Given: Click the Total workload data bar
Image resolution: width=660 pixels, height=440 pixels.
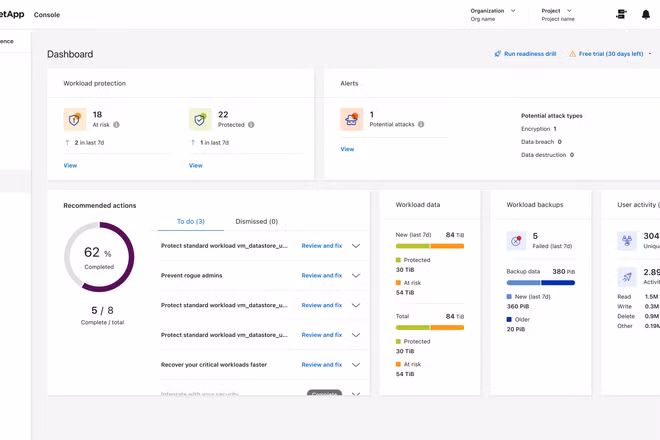Looking at the screenshot, I should tap(430, 328).
